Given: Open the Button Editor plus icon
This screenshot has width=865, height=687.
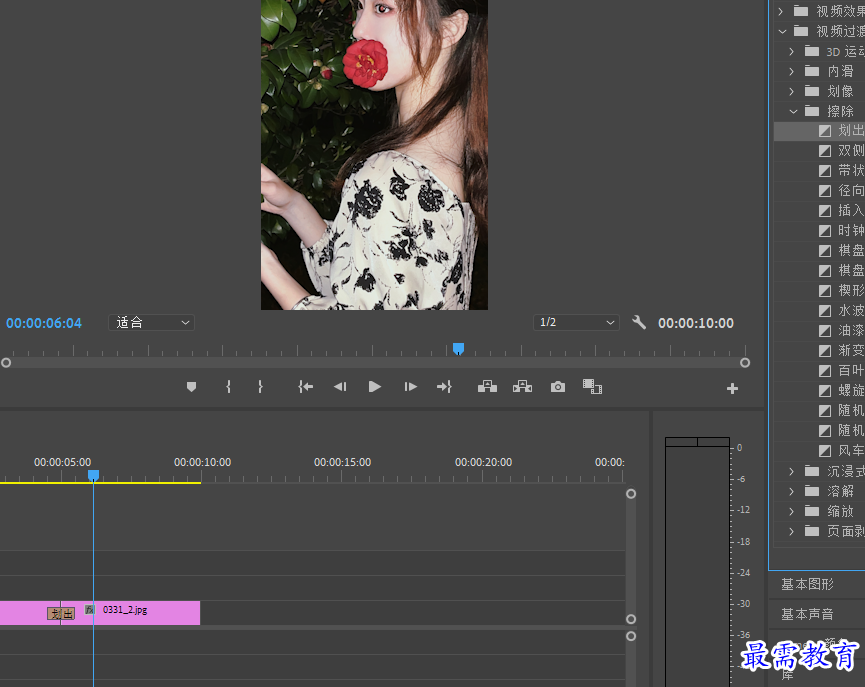Looking at the screenshot, I should (732, 388).
